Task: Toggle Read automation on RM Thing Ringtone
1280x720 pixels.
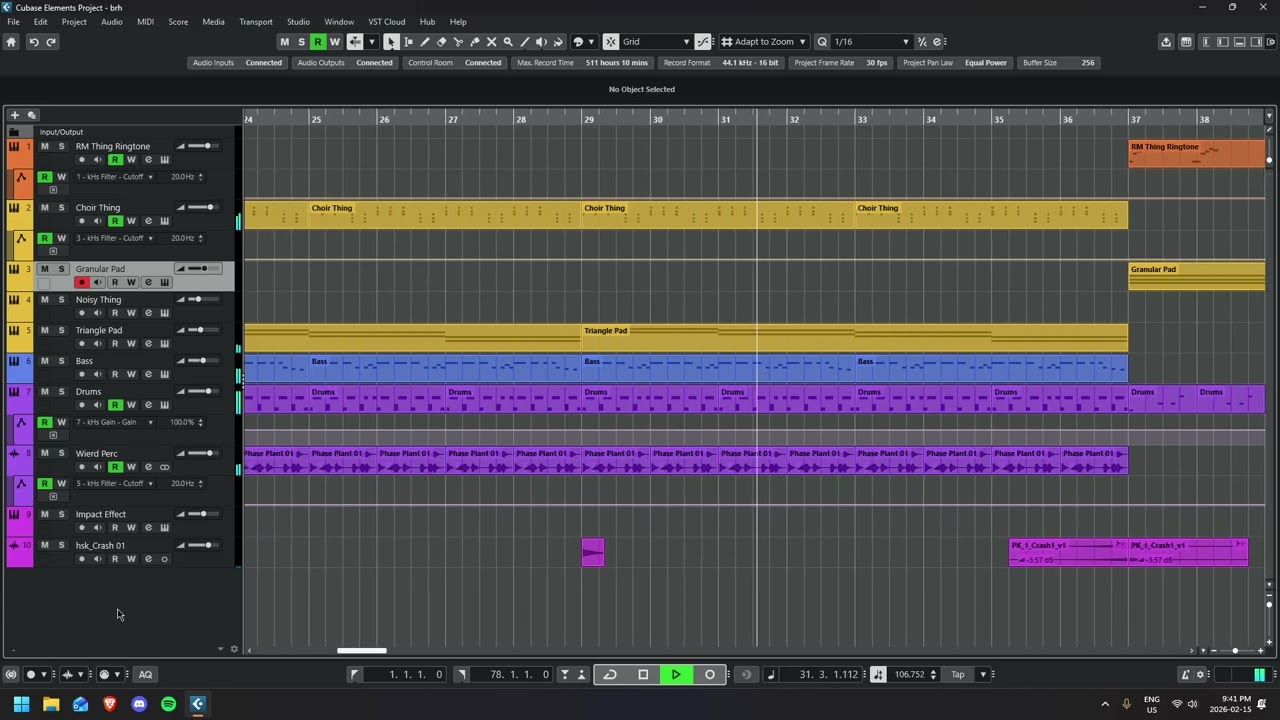Action: tap(115, 160)
